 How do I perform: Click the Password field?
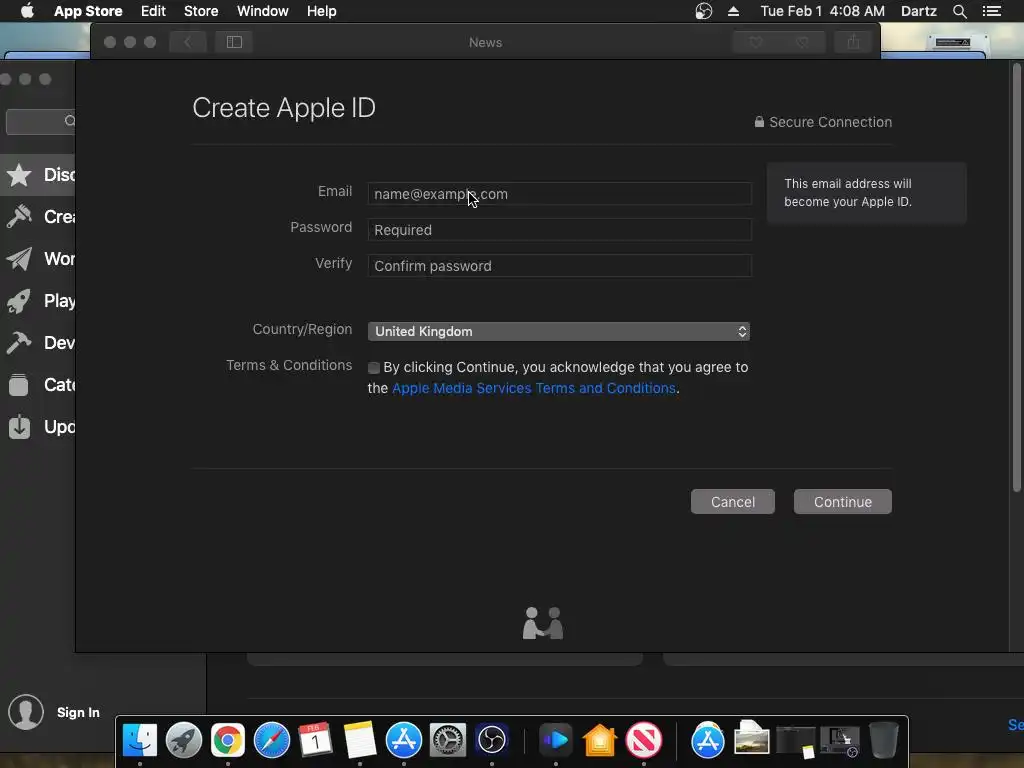click(559, 230)
